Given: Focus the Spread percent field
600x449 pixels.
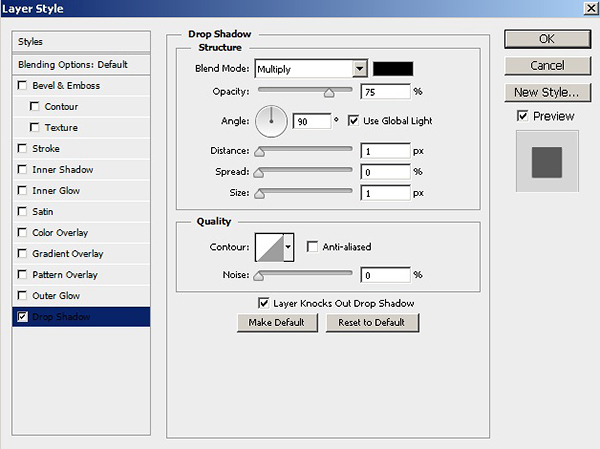Looking at the screenshot, I should tap(385, 172).
